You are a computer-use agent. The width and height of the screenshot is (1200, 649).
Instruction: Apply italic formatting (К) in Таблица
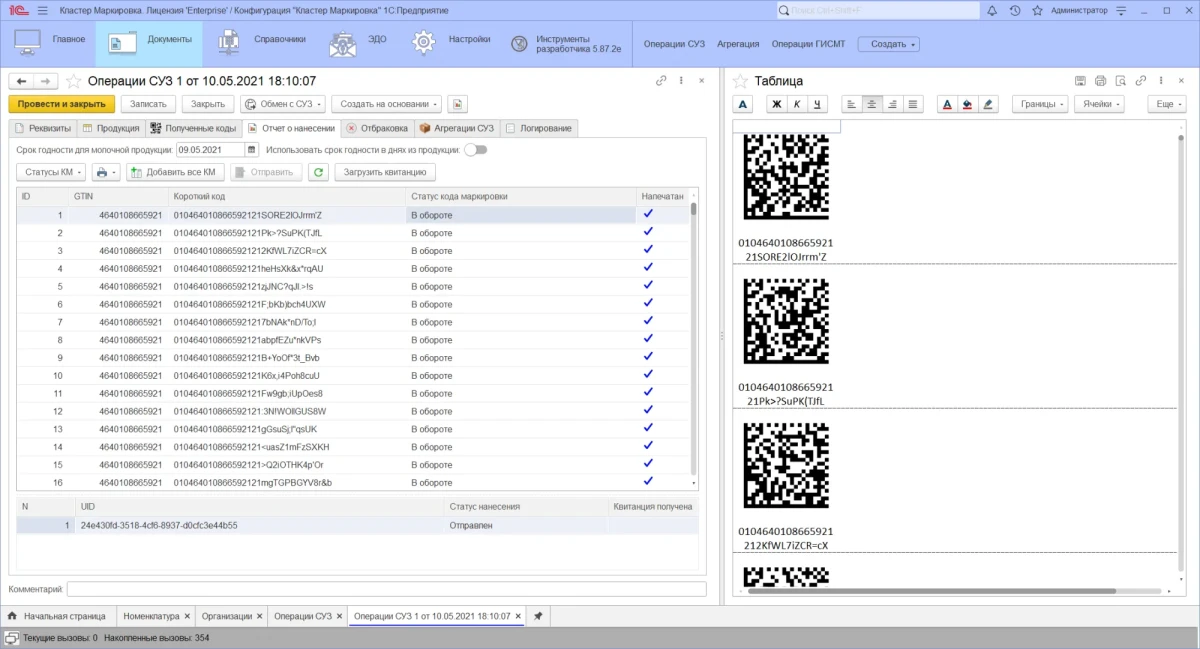tap(797, 104)
